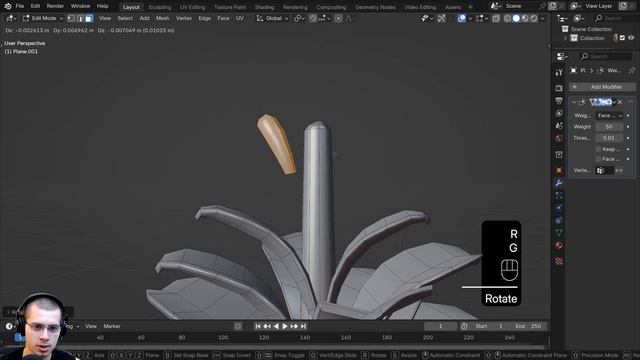Open the Output properties tab
This screenshot has width=640, height=360.
[x=559, y=100]
